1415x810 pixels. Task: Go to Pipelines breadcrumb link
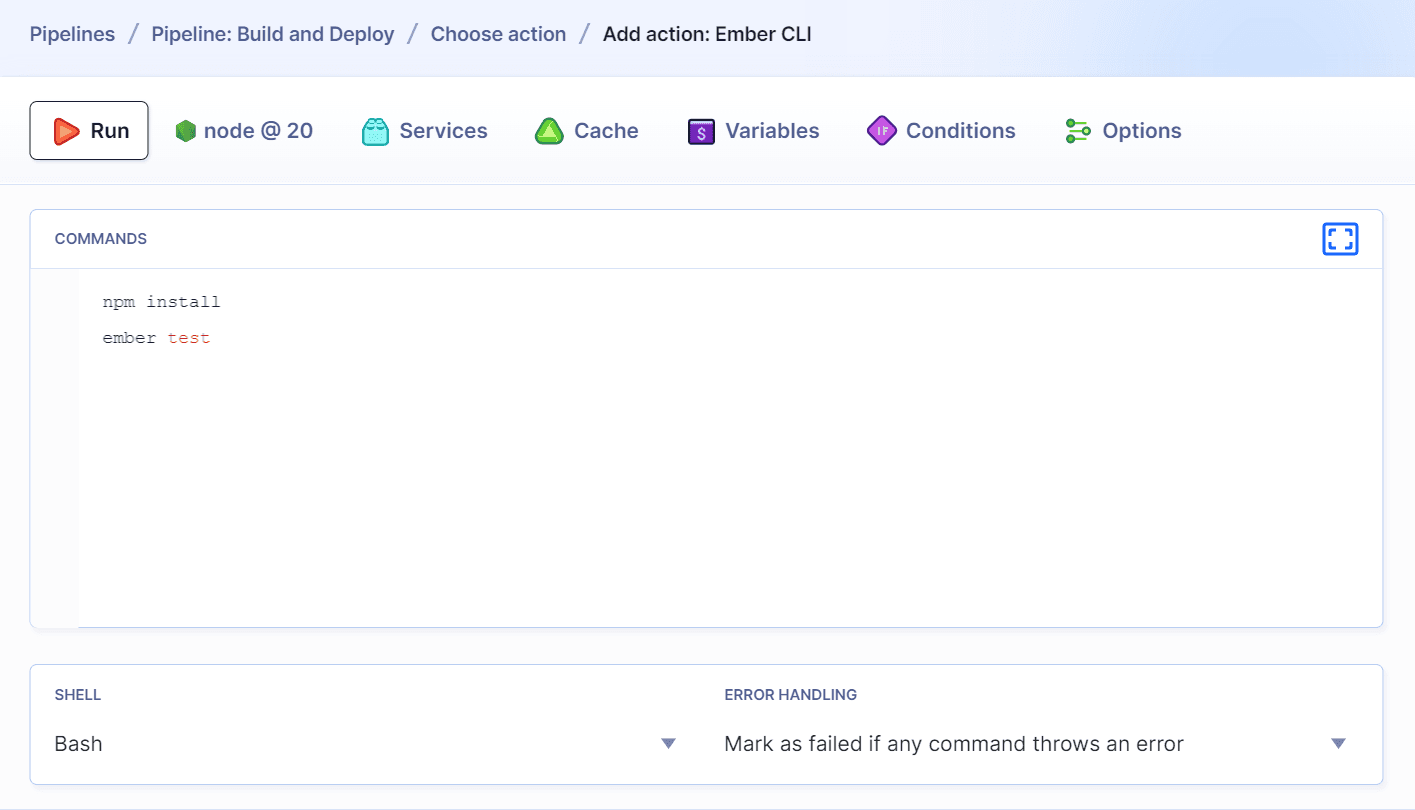pyautogui.click(x=72, y=34)
